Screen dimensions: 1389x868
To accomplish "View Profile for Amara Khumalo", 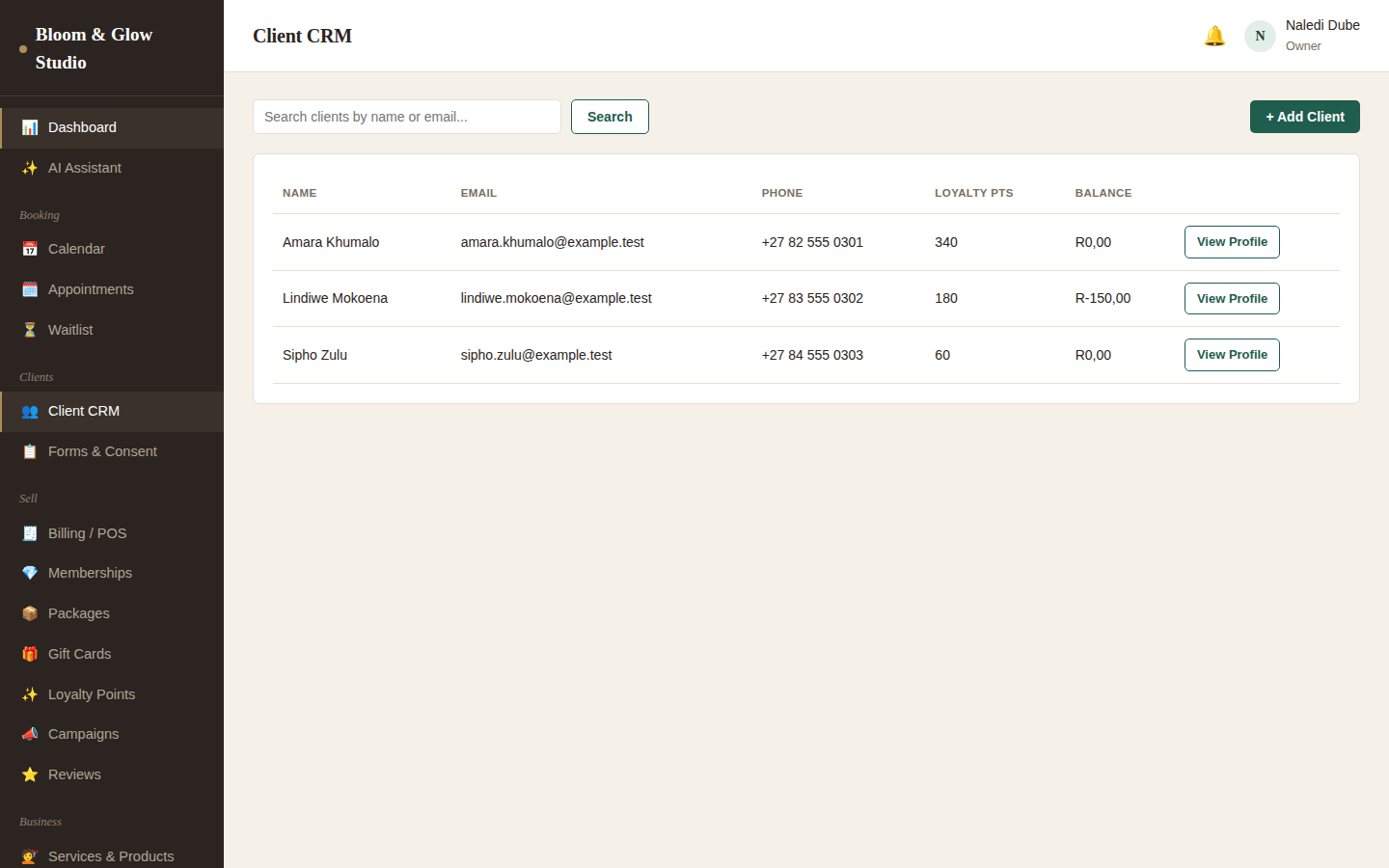I will tap(1232, 242).
